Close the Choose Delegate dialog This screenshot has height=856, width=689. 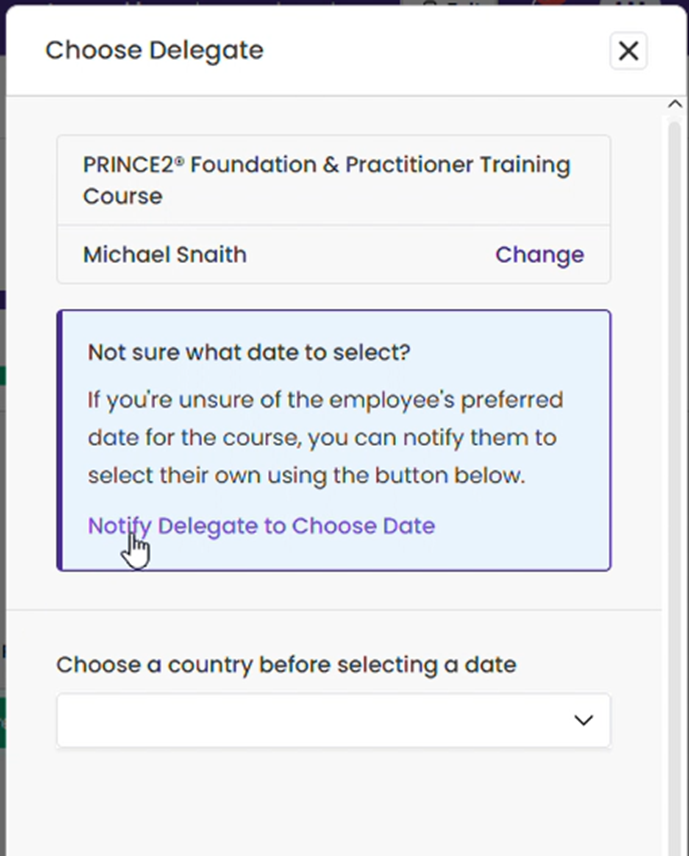[x=628, y=51]
